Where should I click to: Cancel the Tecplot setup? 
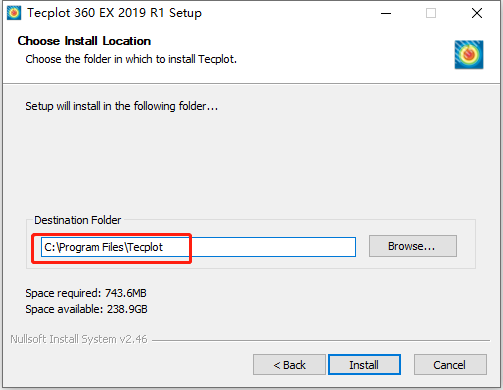(x=450, y=365)
